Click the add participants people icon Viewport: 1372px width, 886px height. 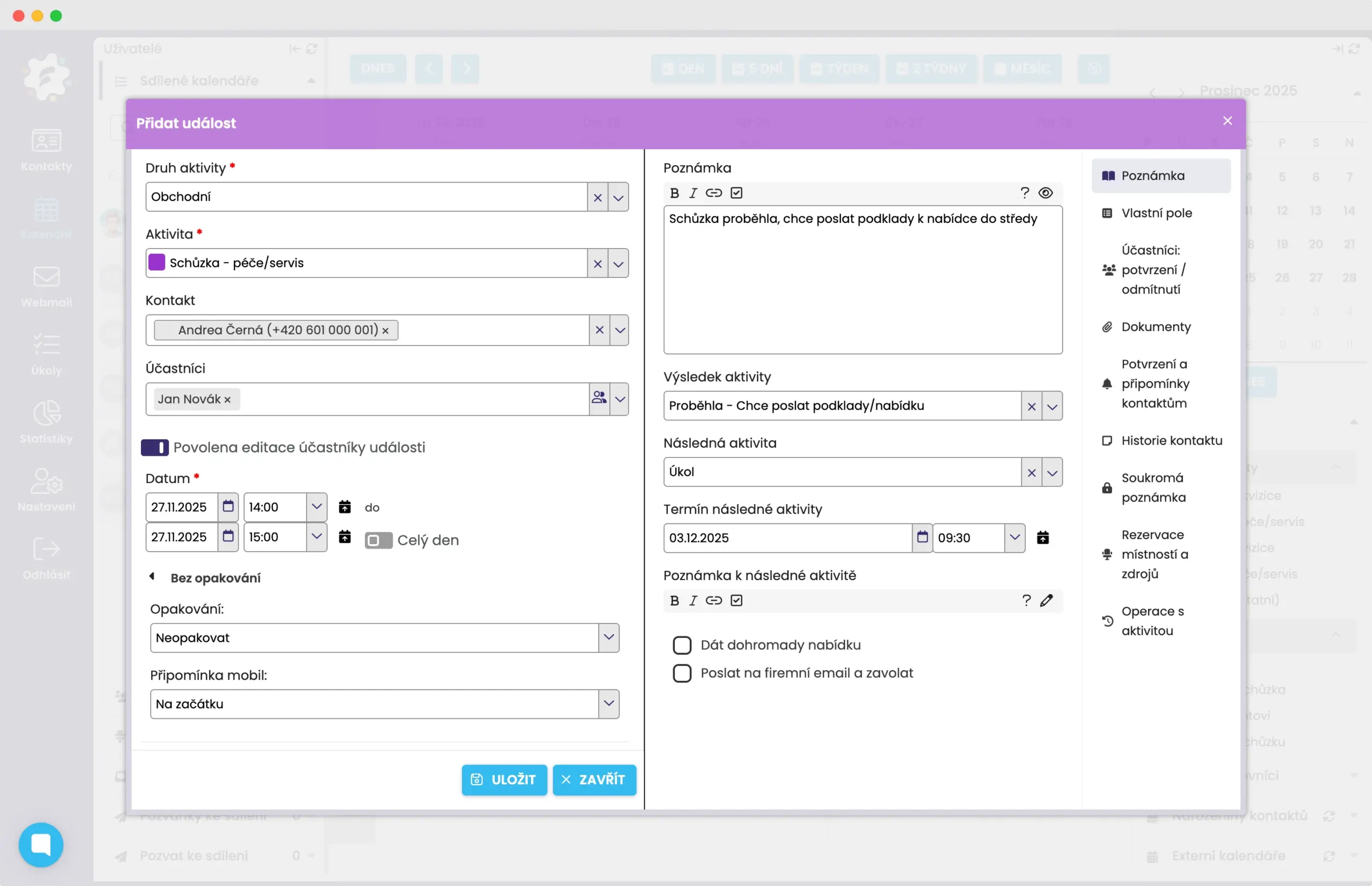pyautogui.click(x=599, y=398)
